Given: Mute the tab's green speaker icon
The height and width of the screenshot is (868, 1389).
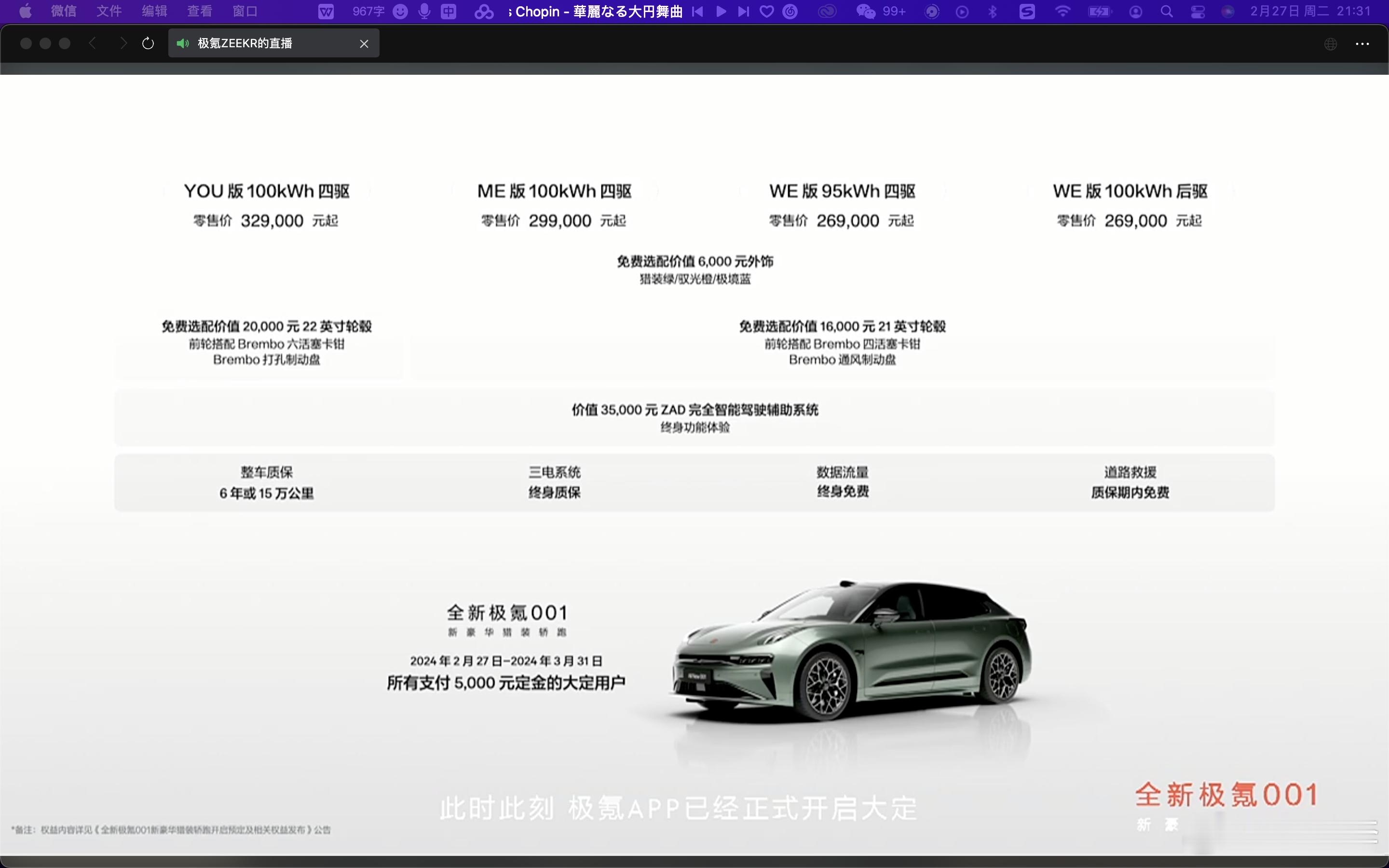Looking at the screenshot, I should click(182, 43).
